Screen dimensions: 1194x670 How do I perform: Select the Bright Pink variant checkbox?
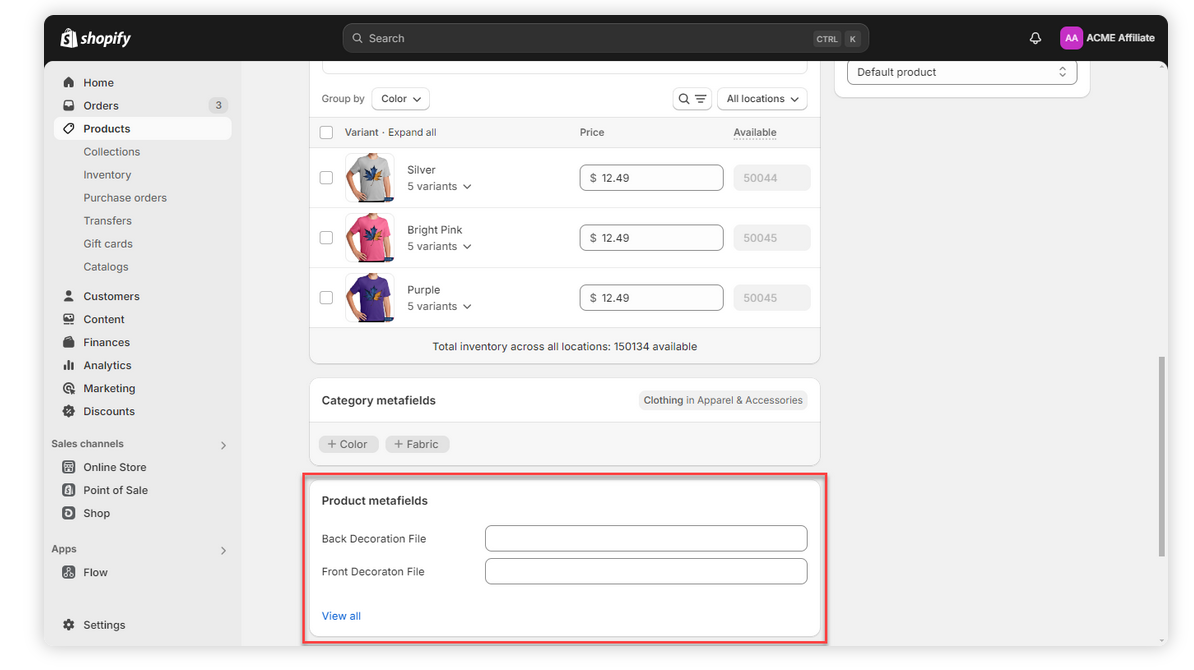(x=326, y=238)
